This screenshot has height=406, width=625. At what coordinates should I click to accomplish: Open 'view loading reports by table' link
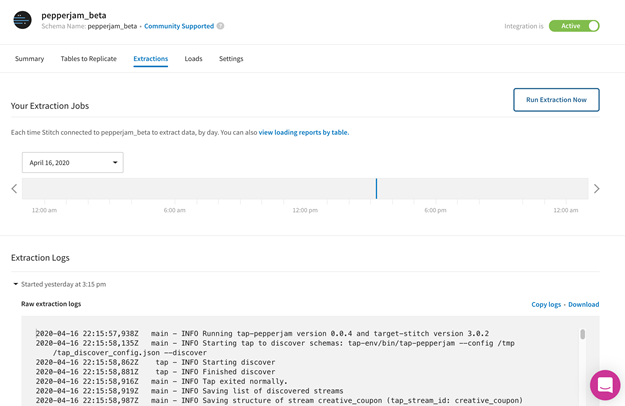pyautogui.click(x=304, y=132)
